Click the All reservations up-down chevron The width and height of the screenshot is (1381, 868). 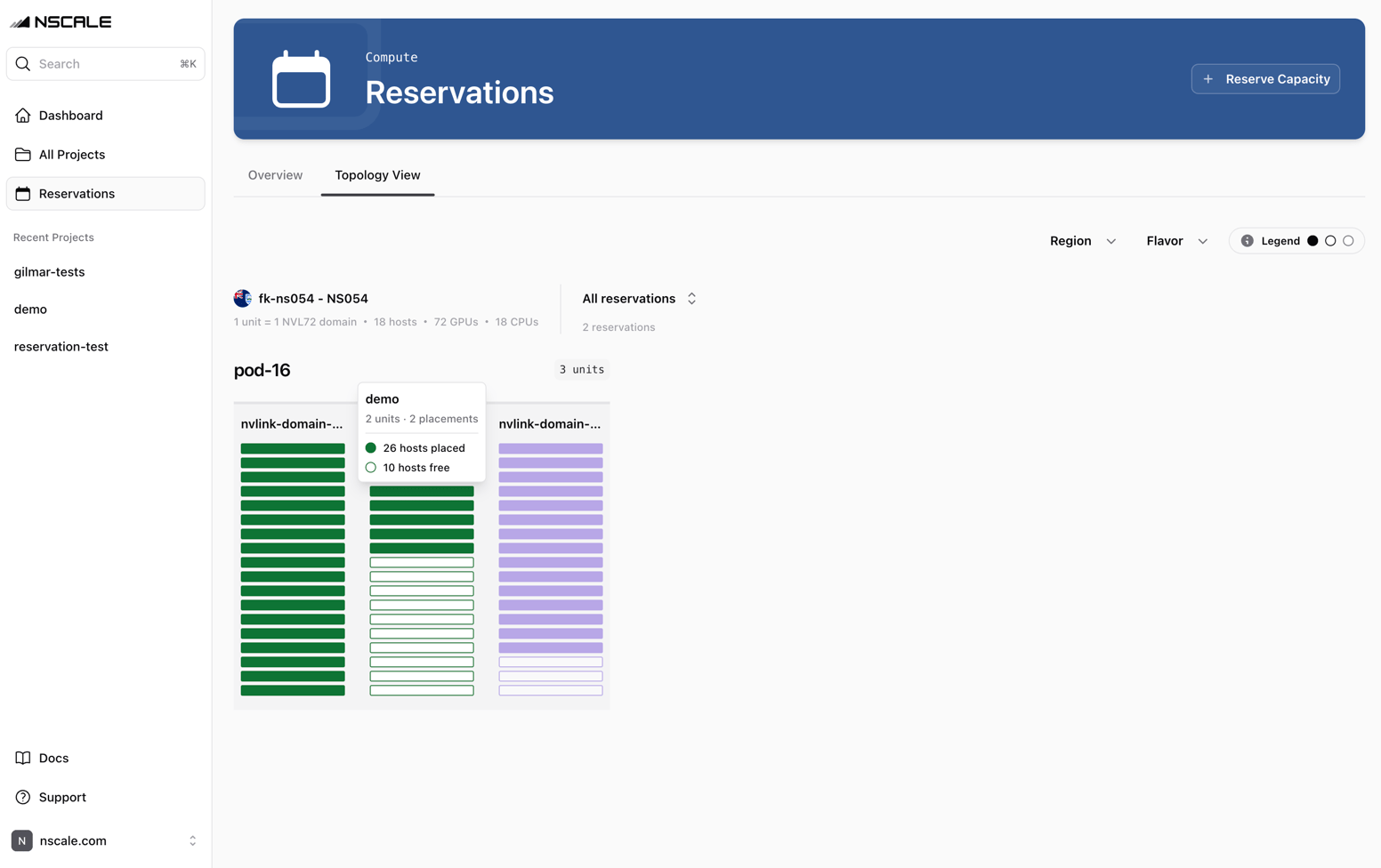(x=692, y=299)
